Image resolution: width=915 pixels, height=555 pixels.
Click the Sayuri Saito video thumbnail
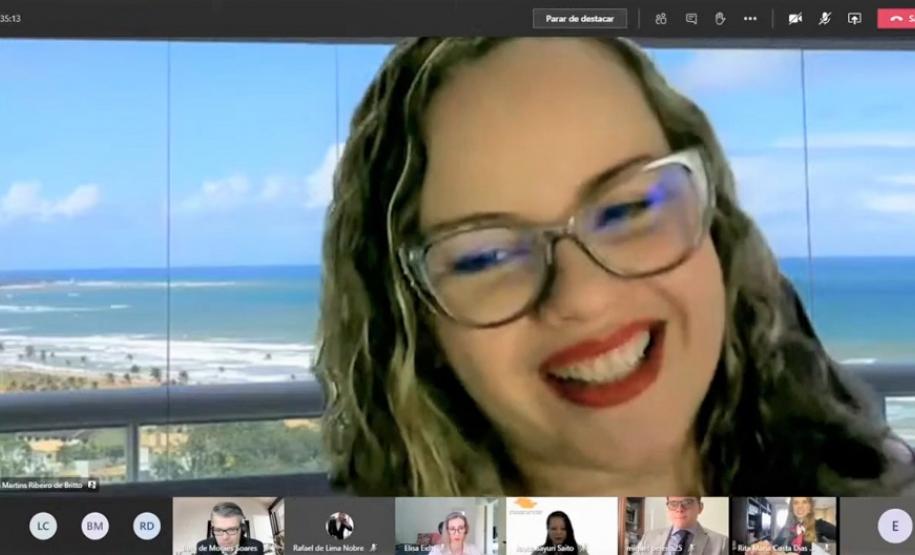(x=561, y=525)
